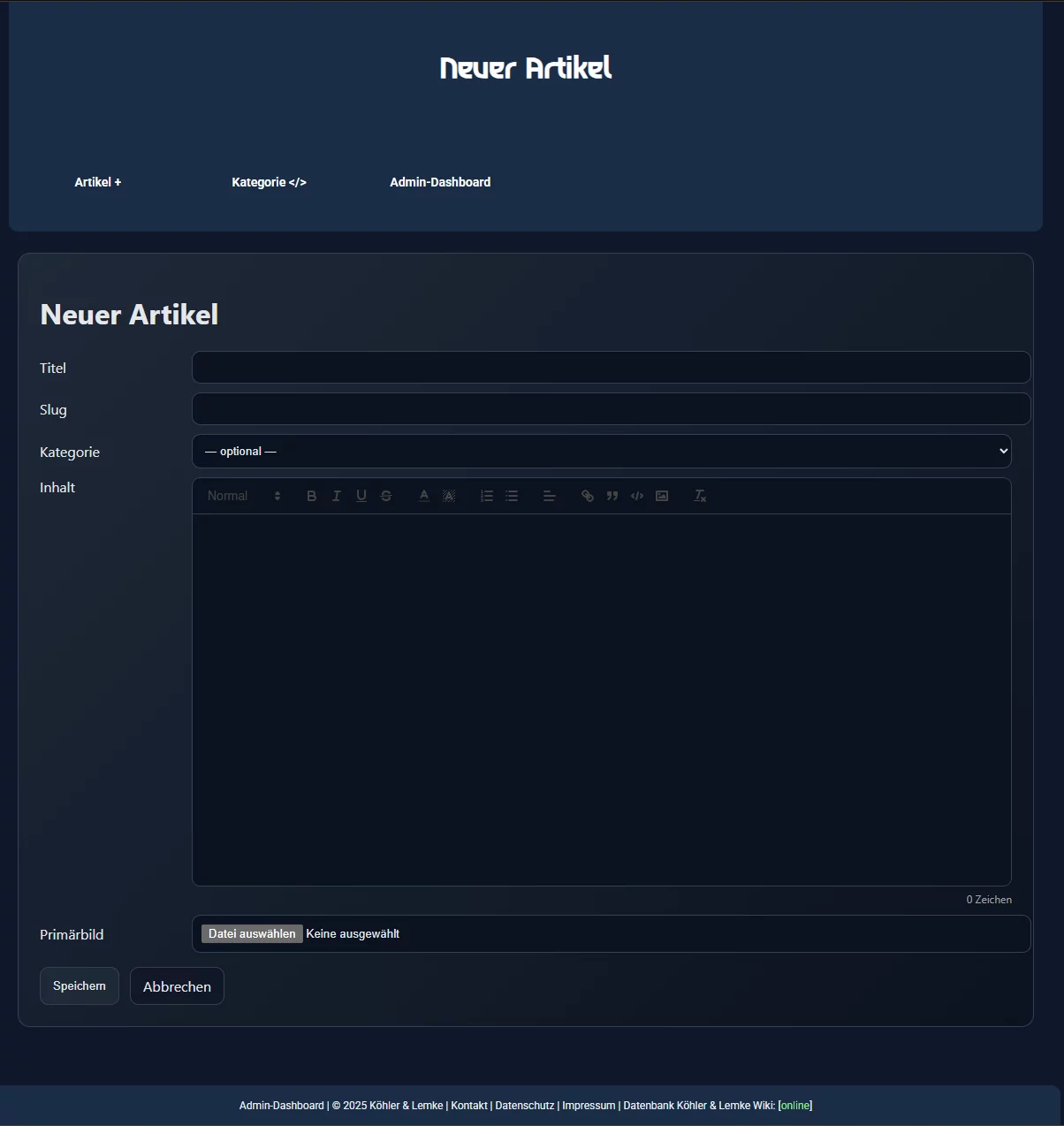Toggle bold formatting in editor toolbar
The width and height of the screenshot is (1064, 1126).
tap(311, 496)
